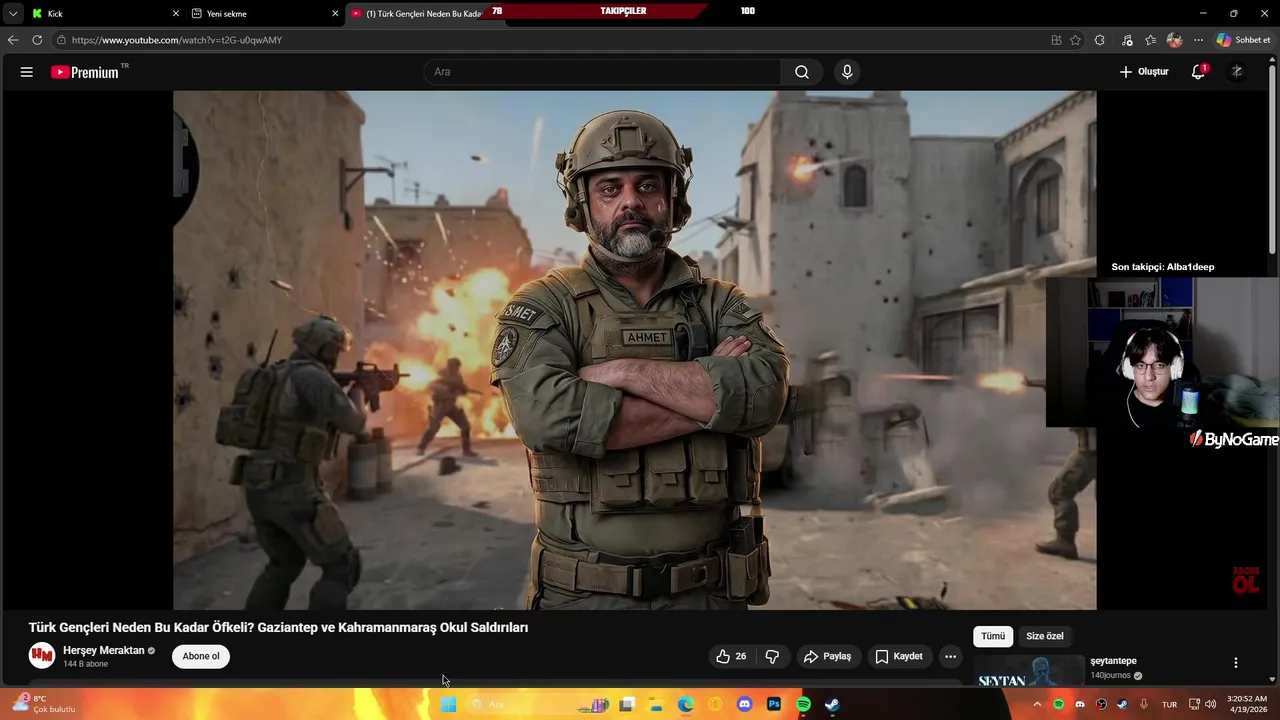Open the microphone icon in the system tray
This screenshot has width=1280, height=720.
(1144, 704)
